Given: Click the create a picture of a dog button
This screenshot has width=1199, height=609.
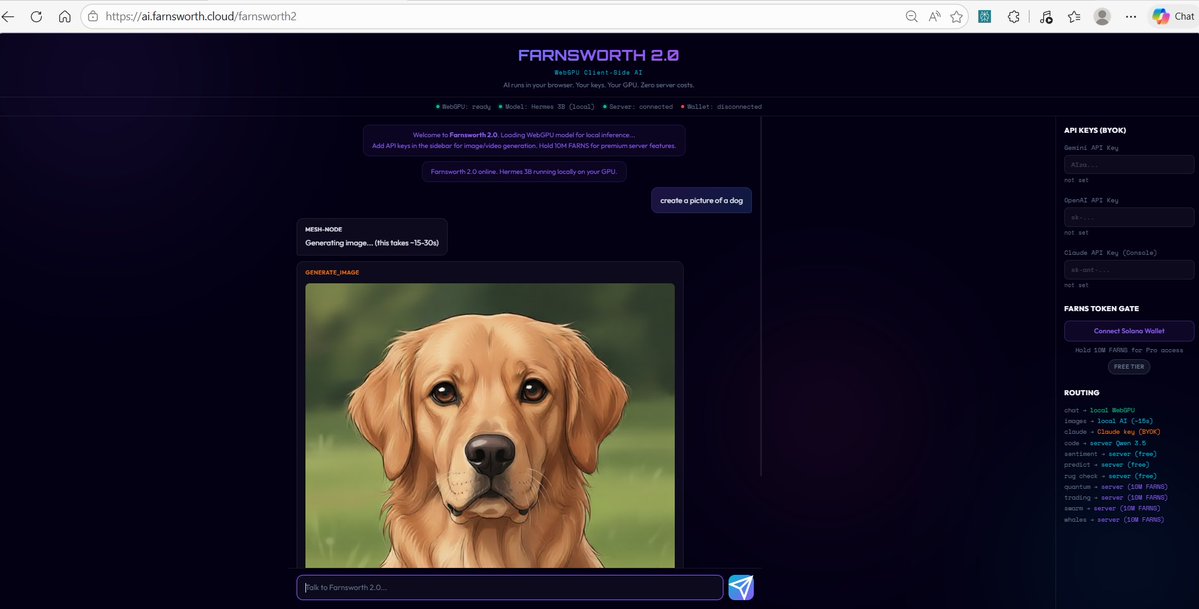Looking at the screenshot, I should (x=701, y=200).
